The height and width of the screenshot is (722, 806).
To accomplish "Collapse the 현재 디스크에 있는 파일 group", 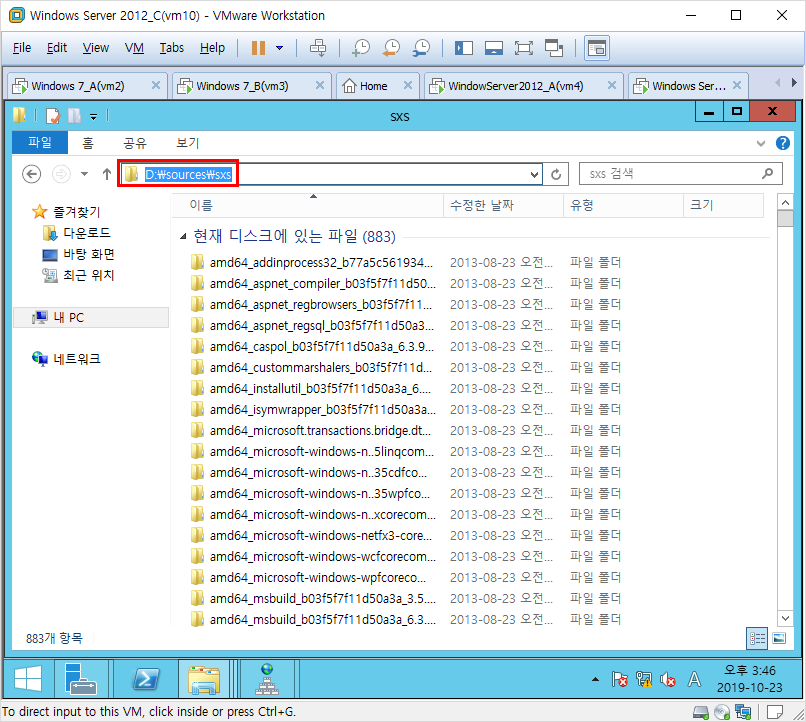I will tap(183, 236).
